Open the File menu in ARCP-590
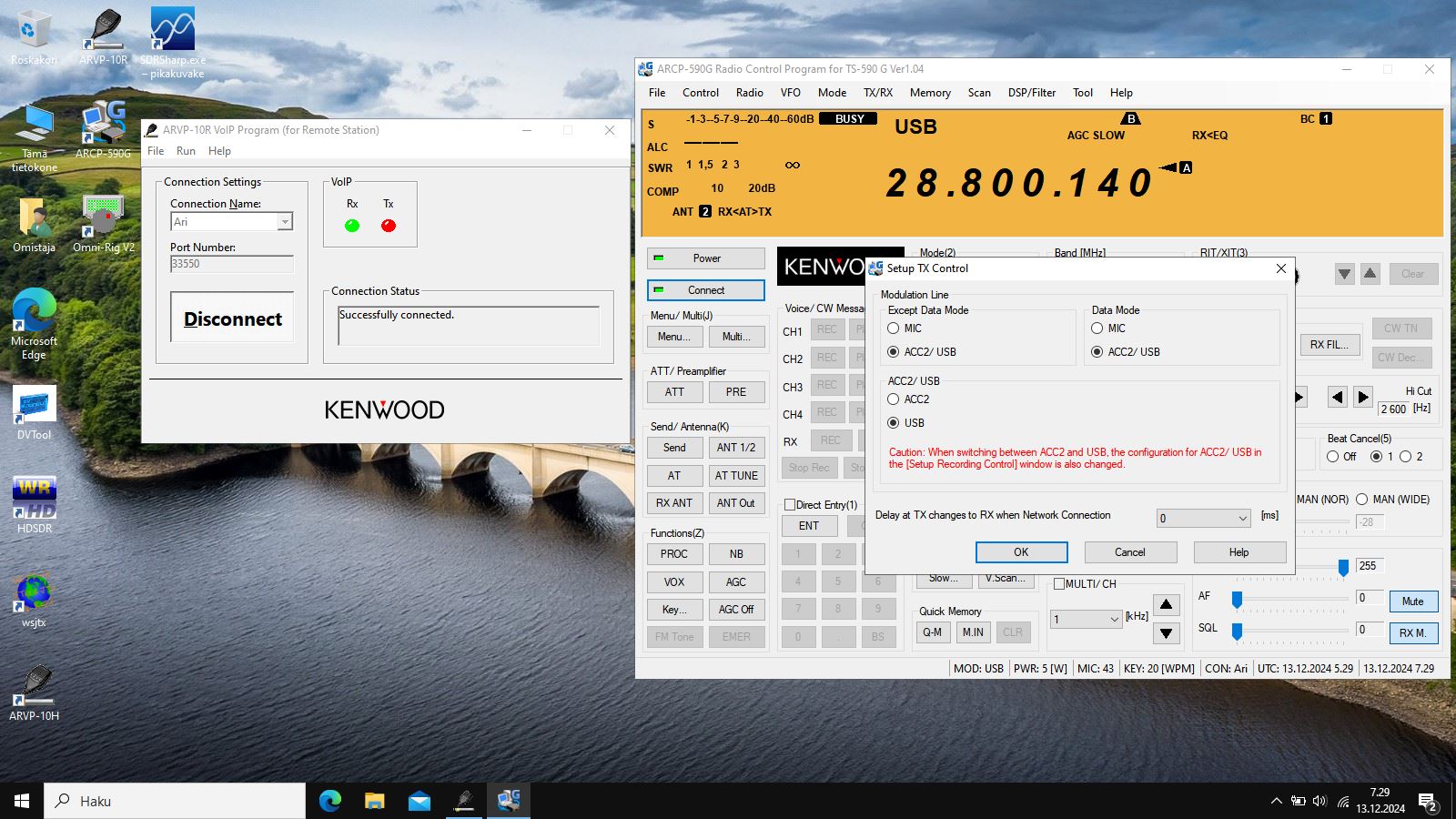Viewport: 1456px width, 819px height. [657, 93]
